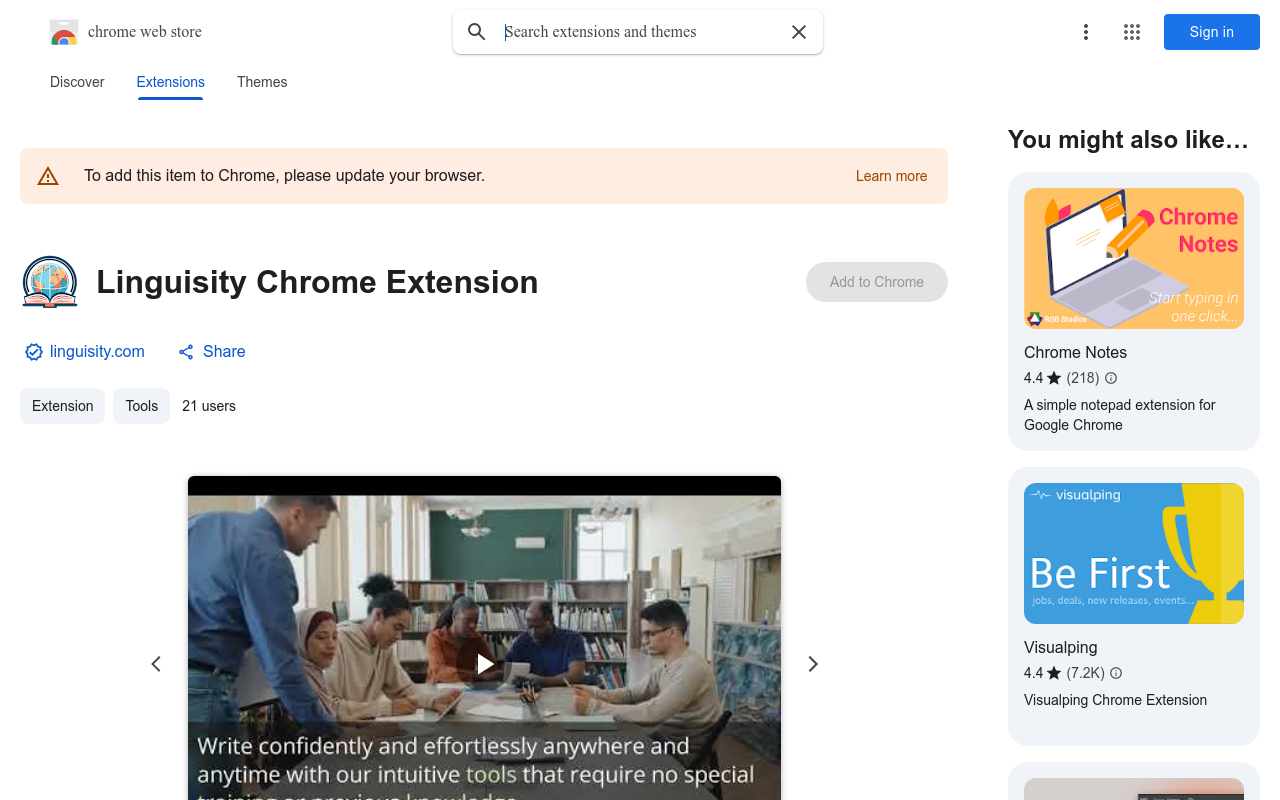Screen dimensions: 1280x800
Task: Click the update your browser warning text
Action: click(284, 176)
